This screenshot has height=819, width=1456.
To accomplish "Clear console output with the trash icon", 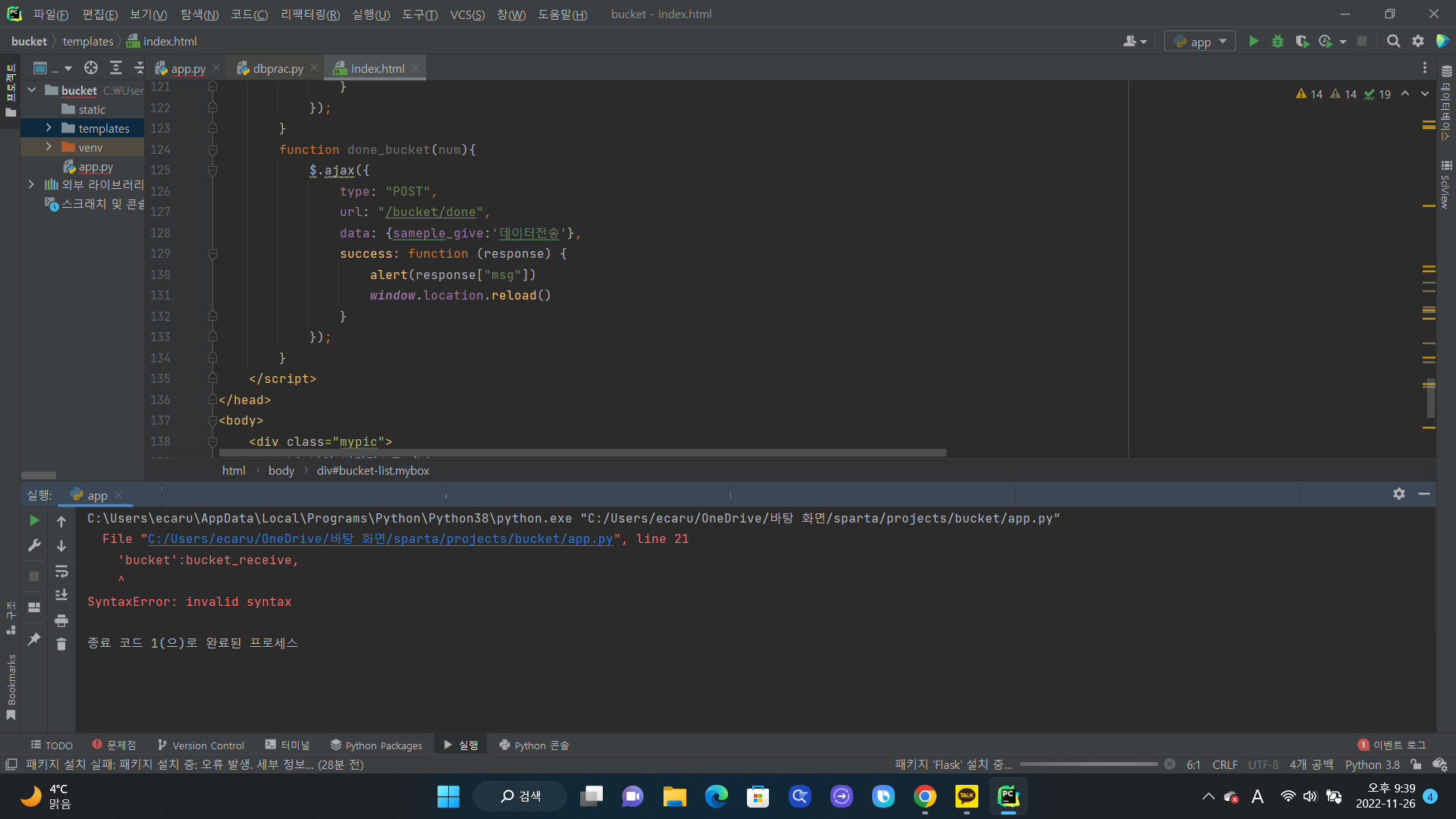I will [61, 645].
